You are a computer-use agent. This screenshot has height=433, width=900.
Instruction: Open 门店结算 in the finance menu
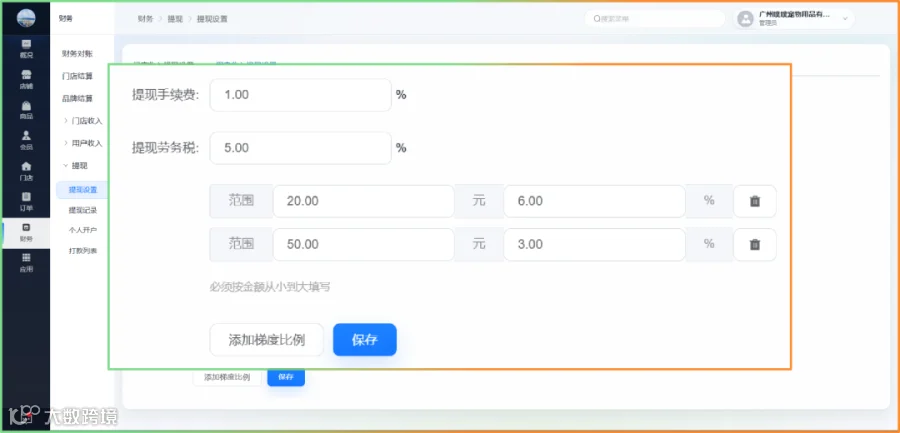[77, 76]
